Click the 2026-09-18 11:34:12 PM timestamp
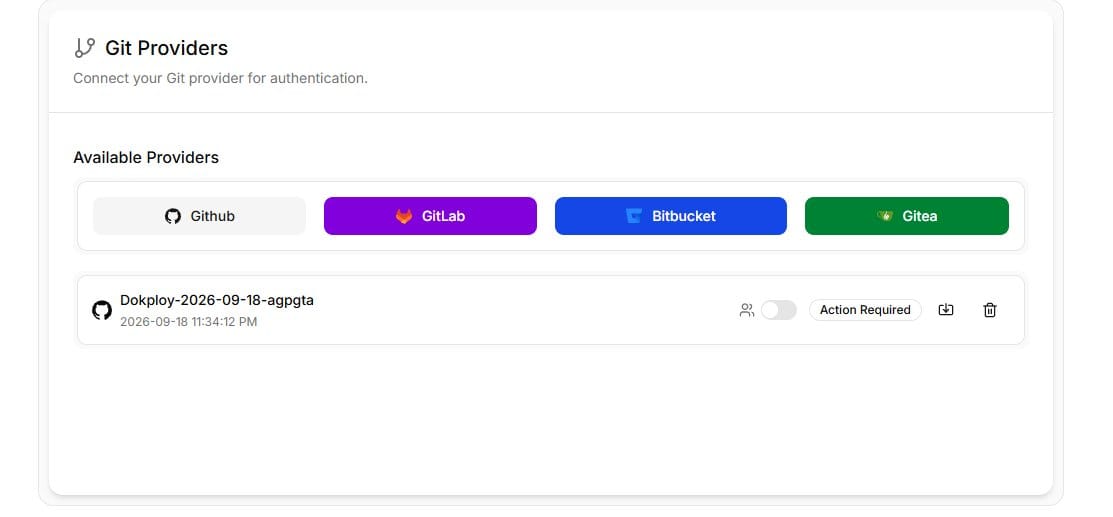The width and height of the screenshot is (1113, 517). pyautogui.click(x=188, y=322)
